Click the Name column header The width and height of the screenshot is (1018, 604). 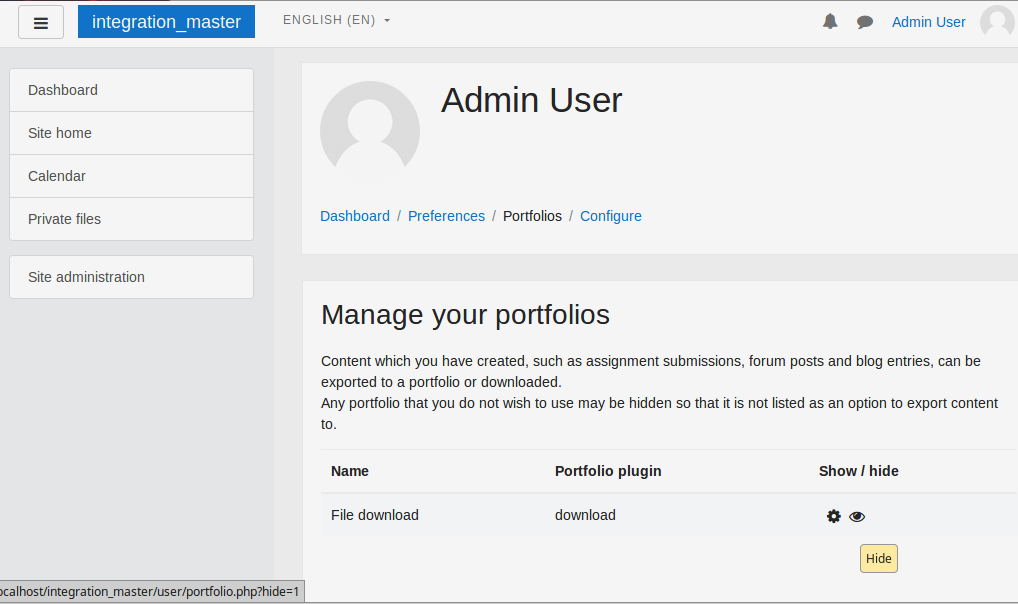click(349, 471)
